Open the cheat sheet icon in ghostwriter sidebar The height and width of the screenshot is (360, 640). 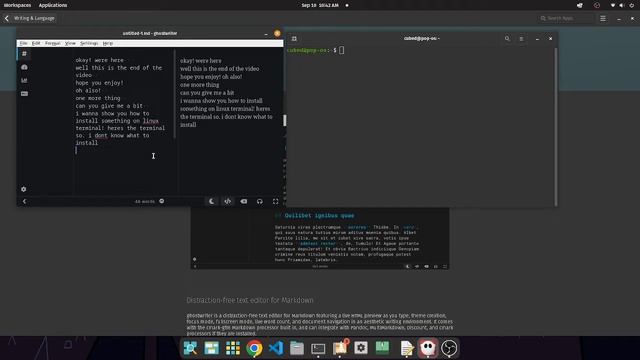(24, 93)
